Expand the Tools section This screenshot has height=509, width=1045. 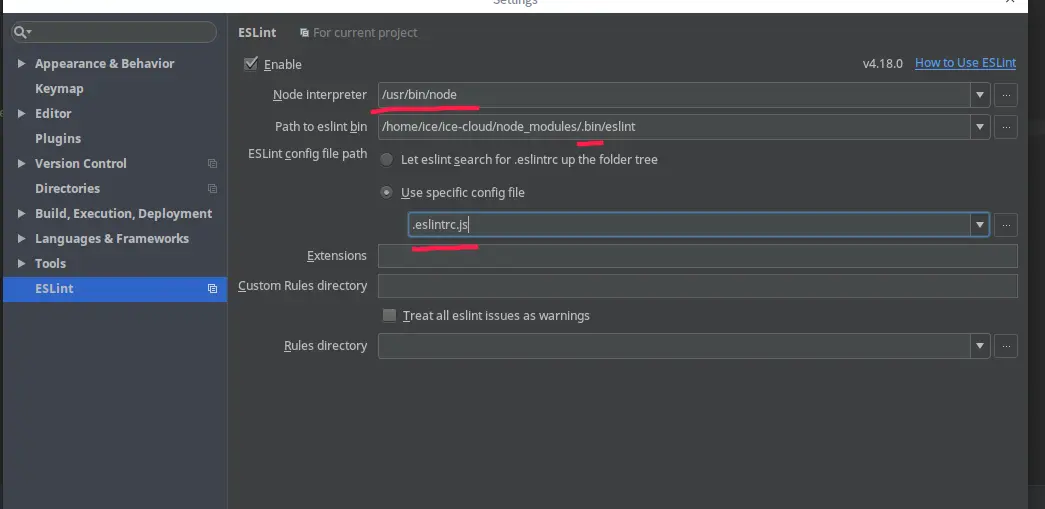coord(21,263)
